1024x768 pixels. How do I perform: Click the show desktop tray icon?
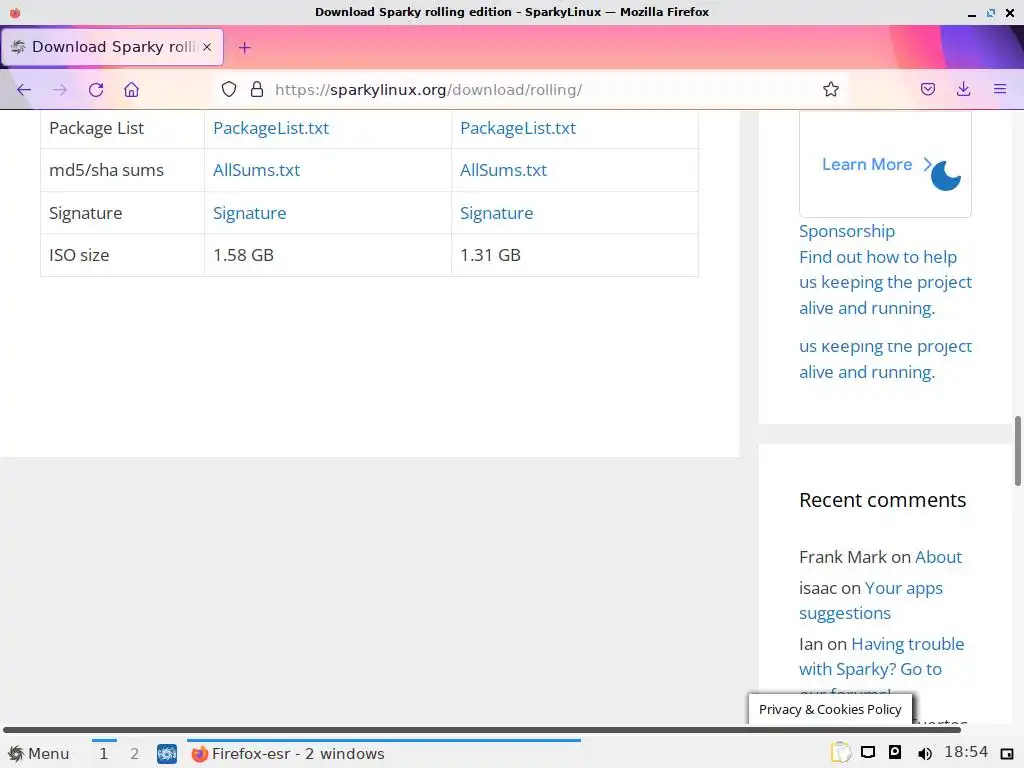pos(1007,754)
